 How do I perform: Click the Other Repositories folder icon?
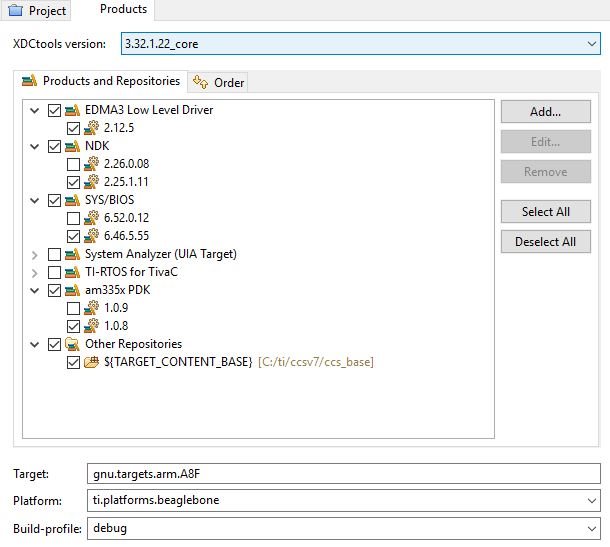(x=72, y=344)
